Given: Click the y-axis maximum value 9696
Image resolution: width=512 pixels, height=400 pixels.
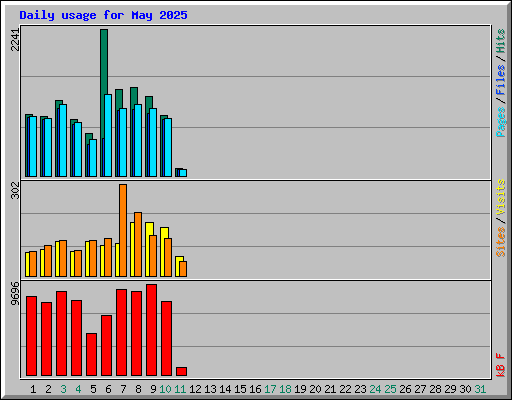Looking at the screenshot, I should click(x=15, y=294).
